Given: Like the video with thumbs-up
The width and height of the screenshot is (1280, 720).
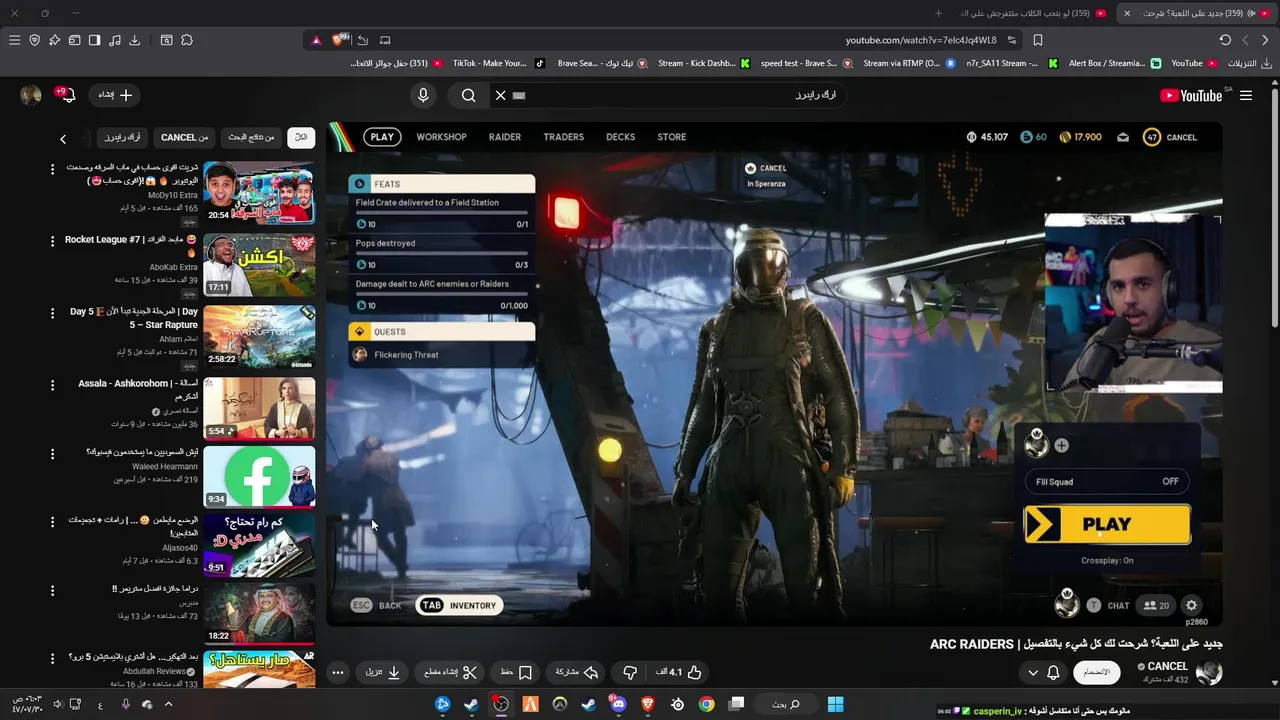Looking at the screenshot, I should 680,673.
